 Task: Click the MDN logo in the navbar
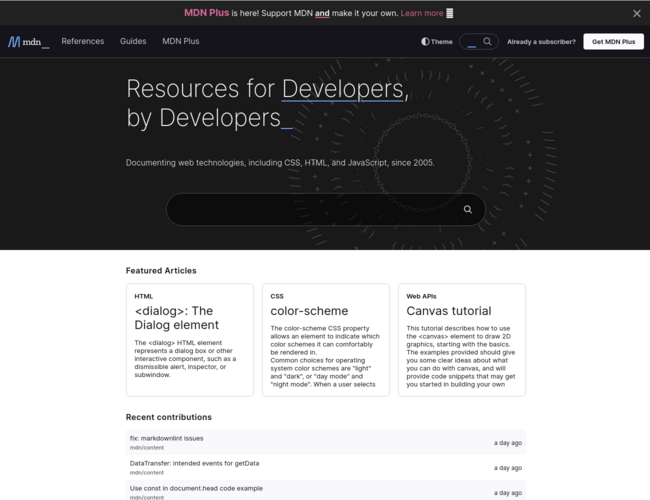(29, 41)
